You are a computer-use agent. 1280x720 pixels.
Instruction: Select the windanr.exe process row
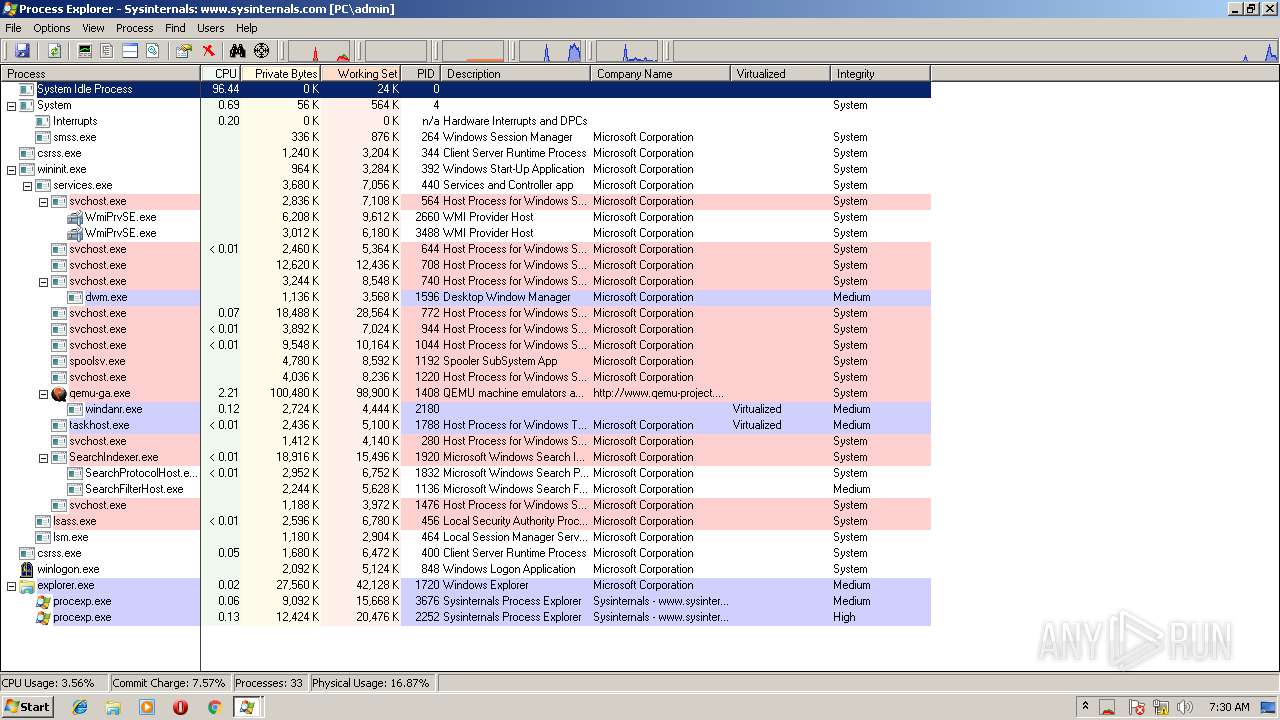[465, 409]
